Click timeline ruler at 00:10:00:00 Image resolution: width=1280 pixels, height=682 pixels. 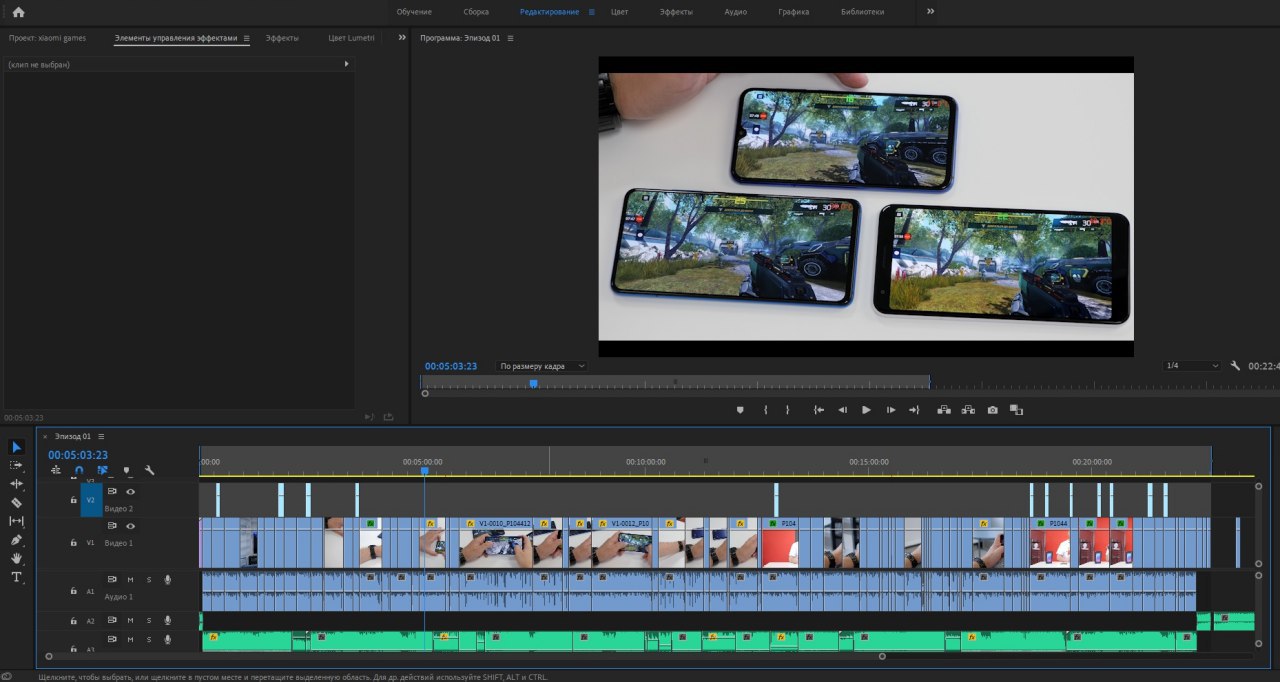click(x=646, y=462)
